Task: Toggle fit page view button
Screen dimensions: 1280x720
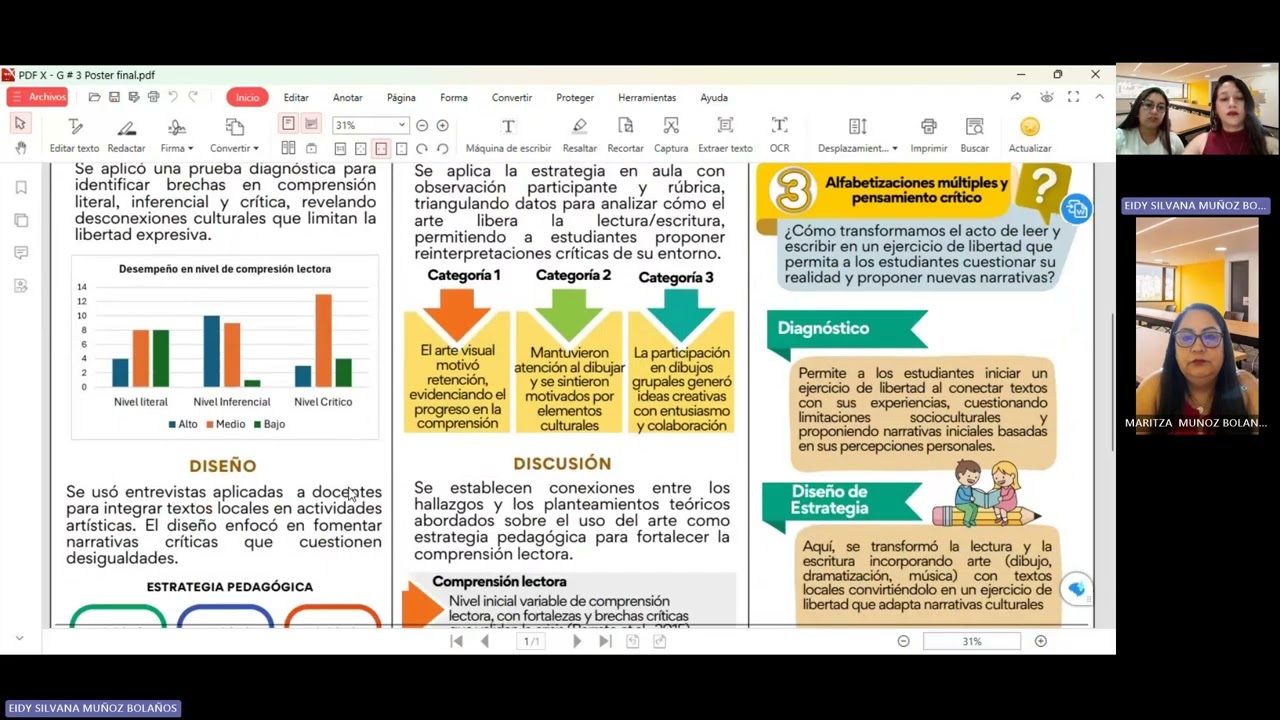Action: pos(361,149)
